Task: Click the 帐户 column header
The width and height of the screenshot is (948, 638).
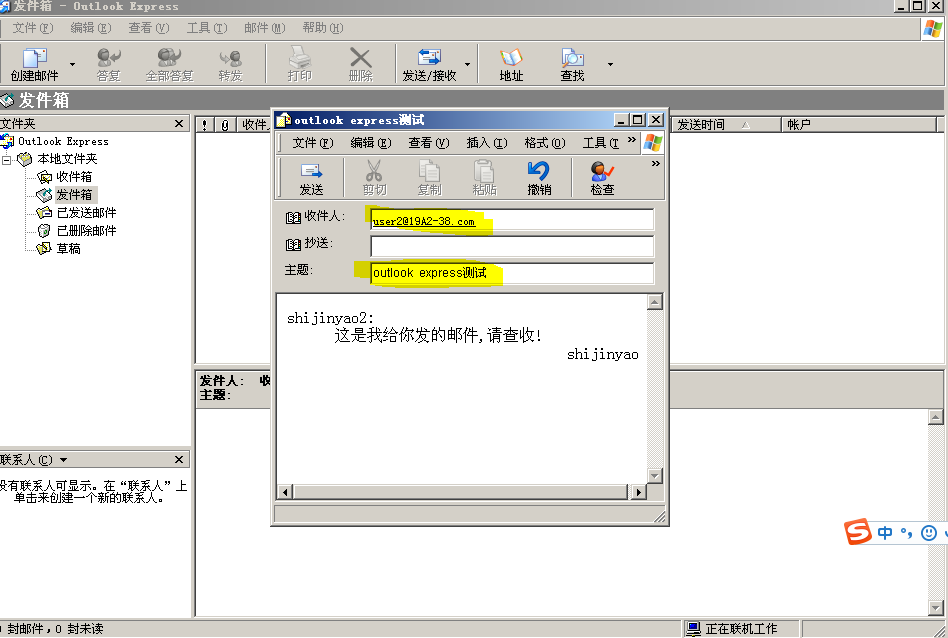Action: coord(859,125)
